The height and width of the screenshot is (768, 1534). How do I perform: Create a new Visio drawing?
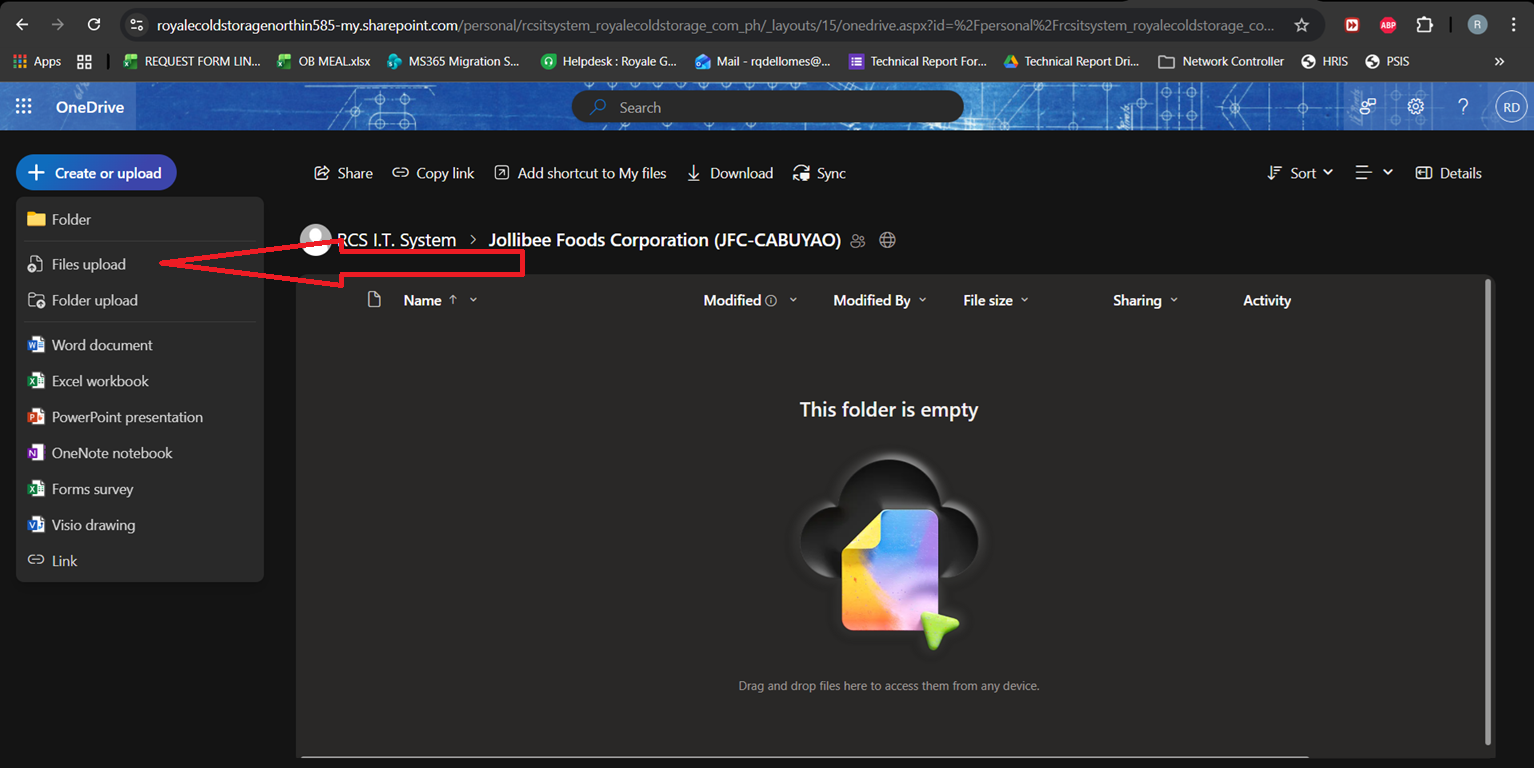[x=140, y=525]
